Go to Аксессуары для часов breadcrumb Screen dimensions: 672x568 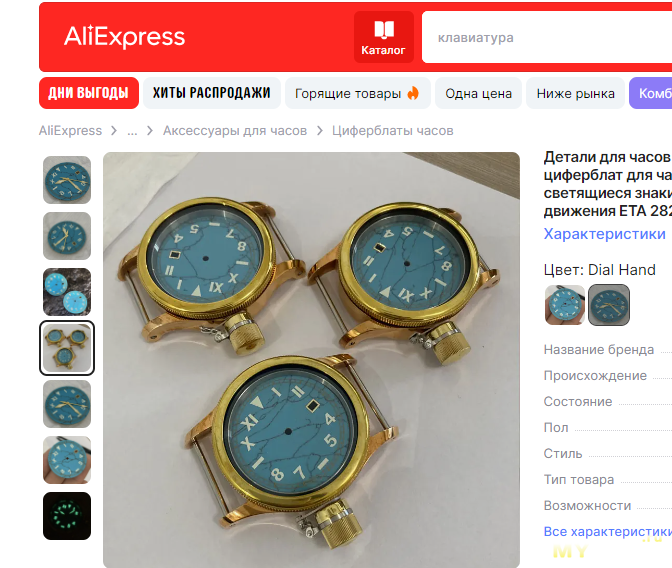[235, 131]
